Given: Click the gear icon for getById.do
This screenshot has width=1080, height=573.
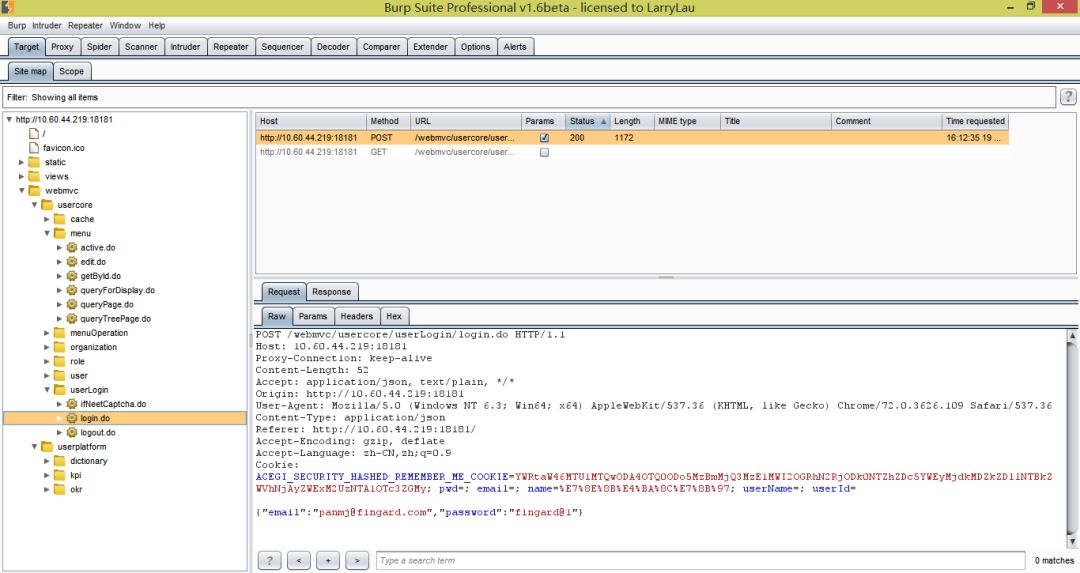Looking at the screenshot, I should click(72, 276).
